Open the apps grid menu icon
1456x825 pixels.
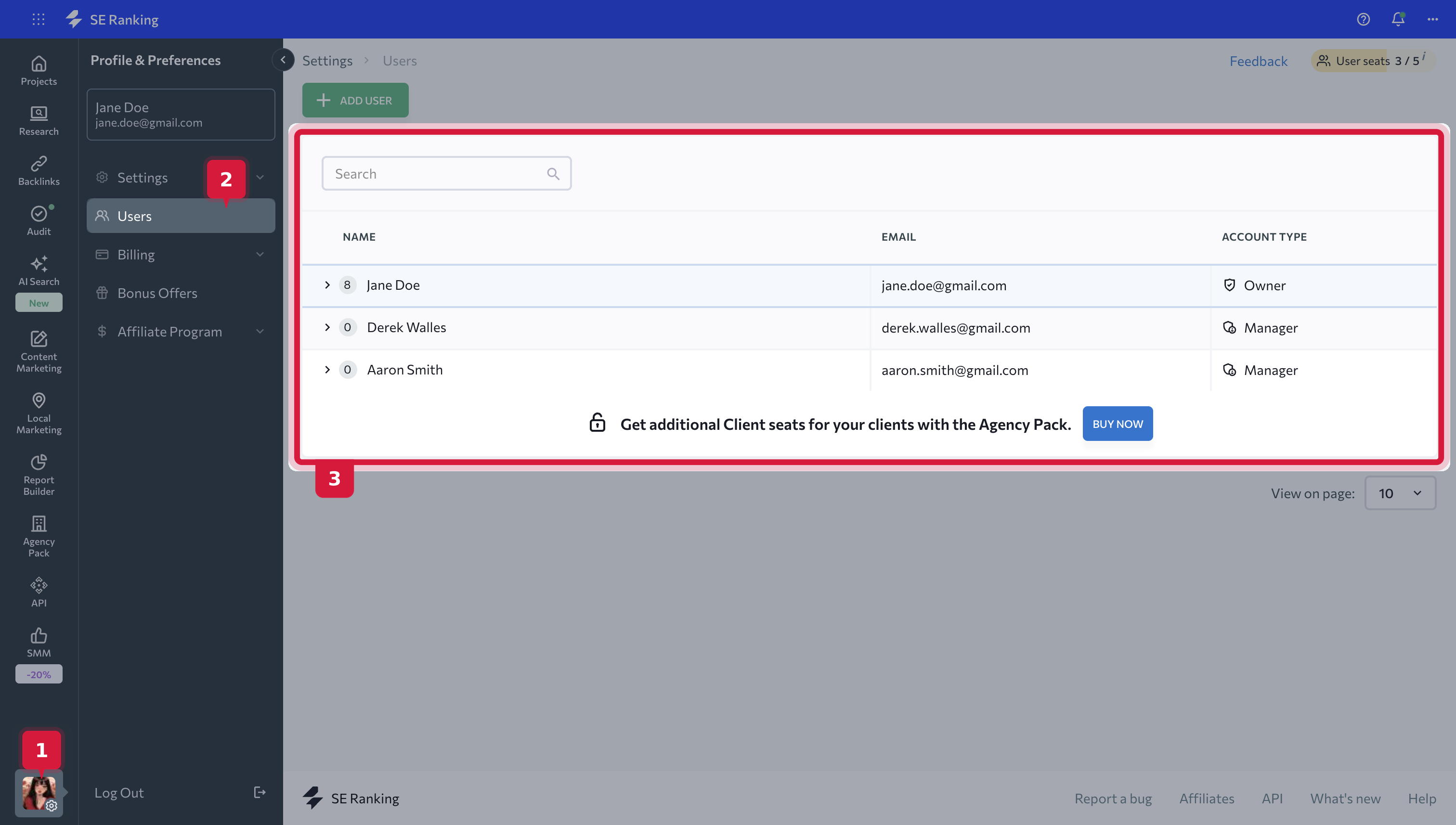pos(39,19)
